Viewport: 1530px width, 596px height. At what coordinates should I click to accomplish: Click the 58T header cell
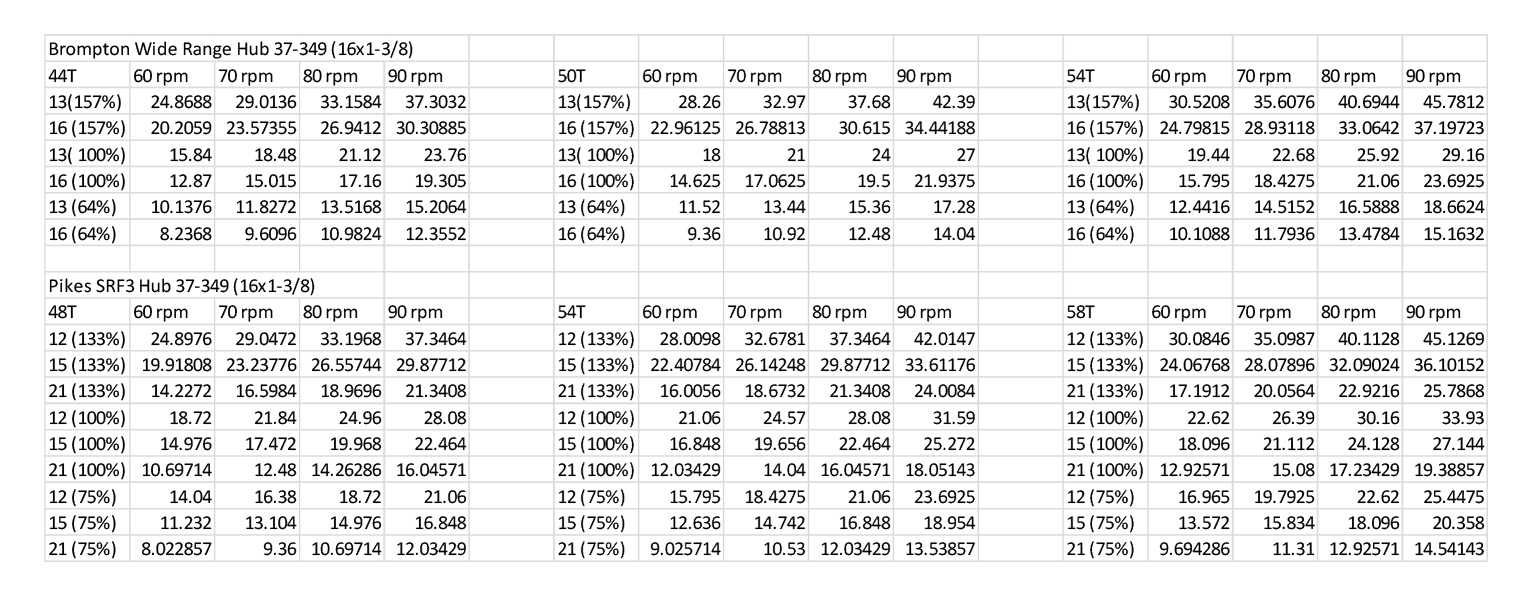coord(1106,313)
